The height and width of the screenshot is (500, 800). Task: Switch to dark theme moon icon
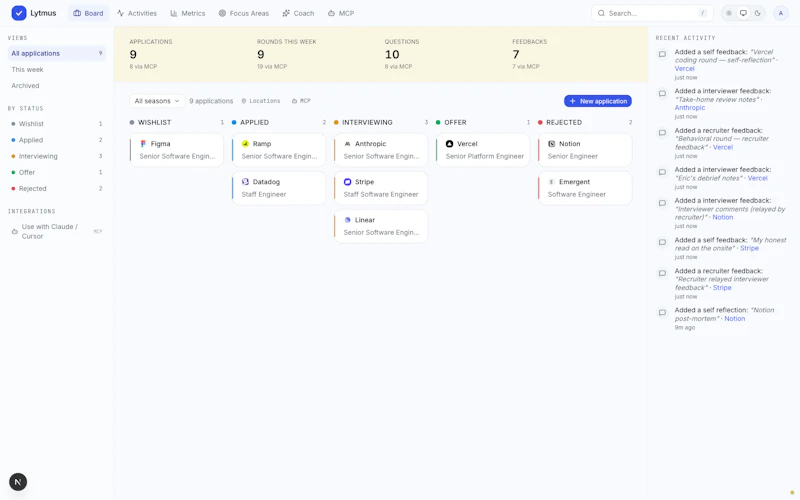click(x=758, y=13)
